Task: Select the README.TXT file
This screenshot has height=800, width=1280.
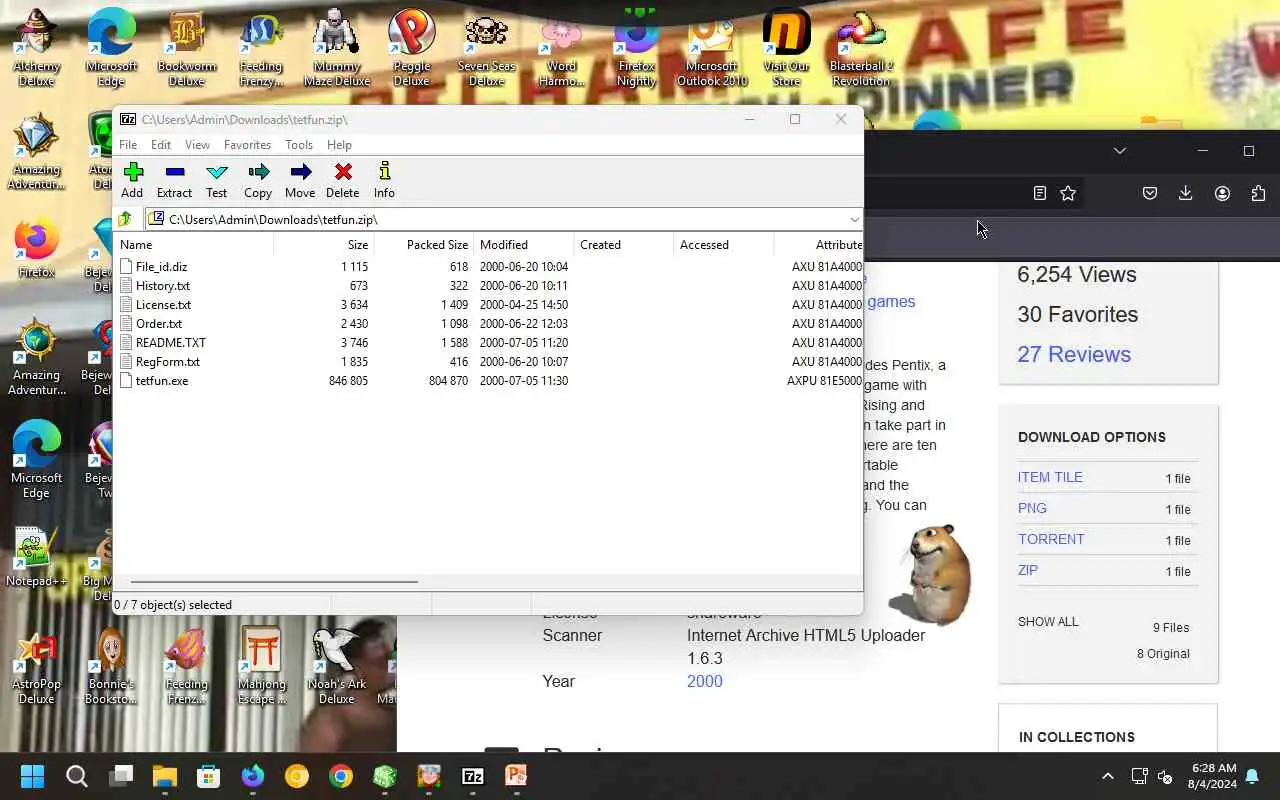Action: [x=170, y=343]
